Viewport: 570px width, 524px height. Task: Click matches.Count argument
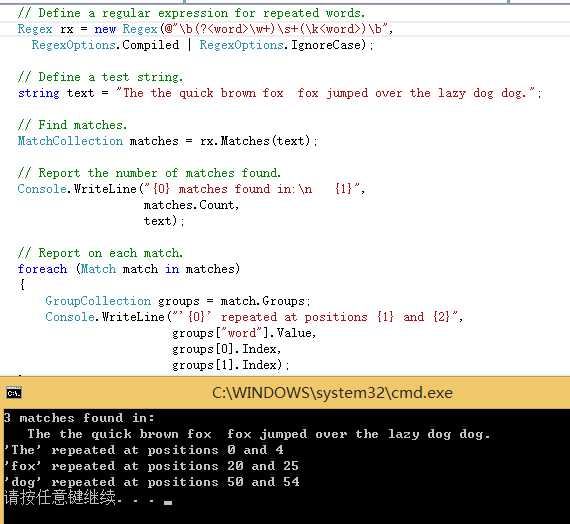(189, 205)
